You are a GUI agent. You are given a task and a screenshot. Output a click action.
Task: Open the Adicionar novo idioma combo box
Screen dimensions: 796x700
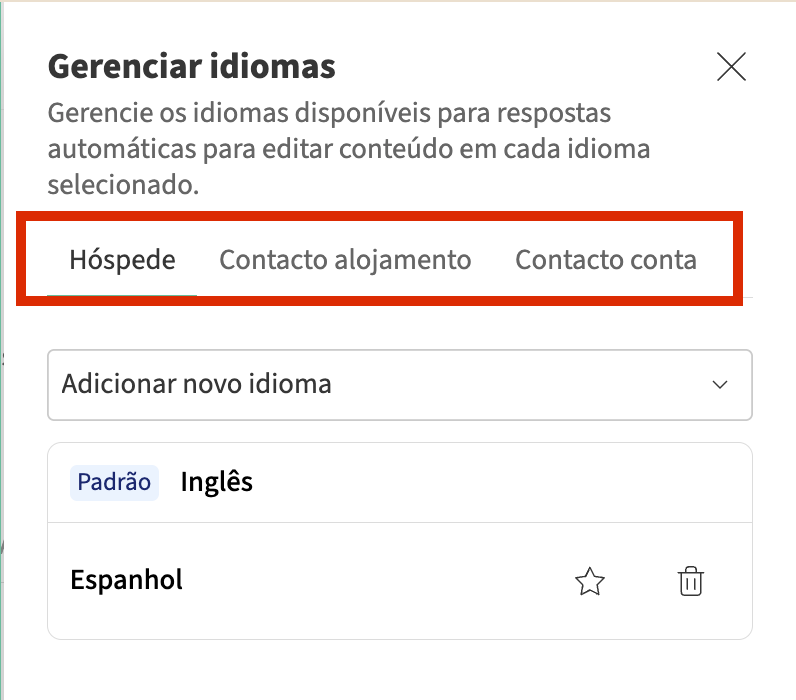coord(399,384)
